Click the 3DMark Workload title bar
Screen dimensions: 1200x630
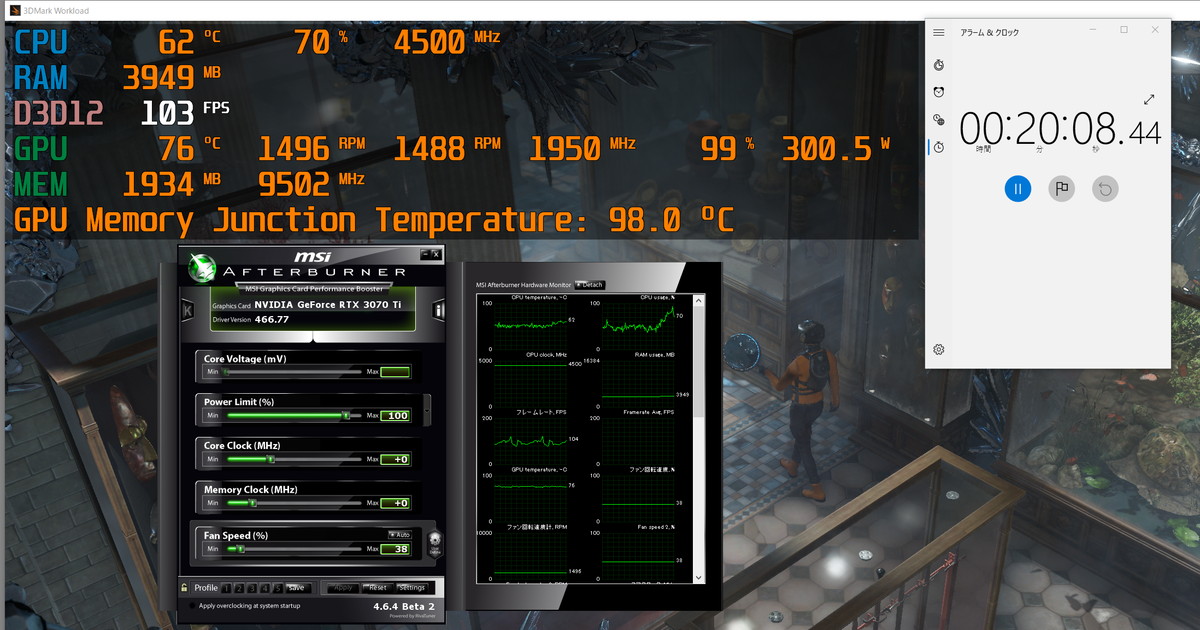coord(600,11)
